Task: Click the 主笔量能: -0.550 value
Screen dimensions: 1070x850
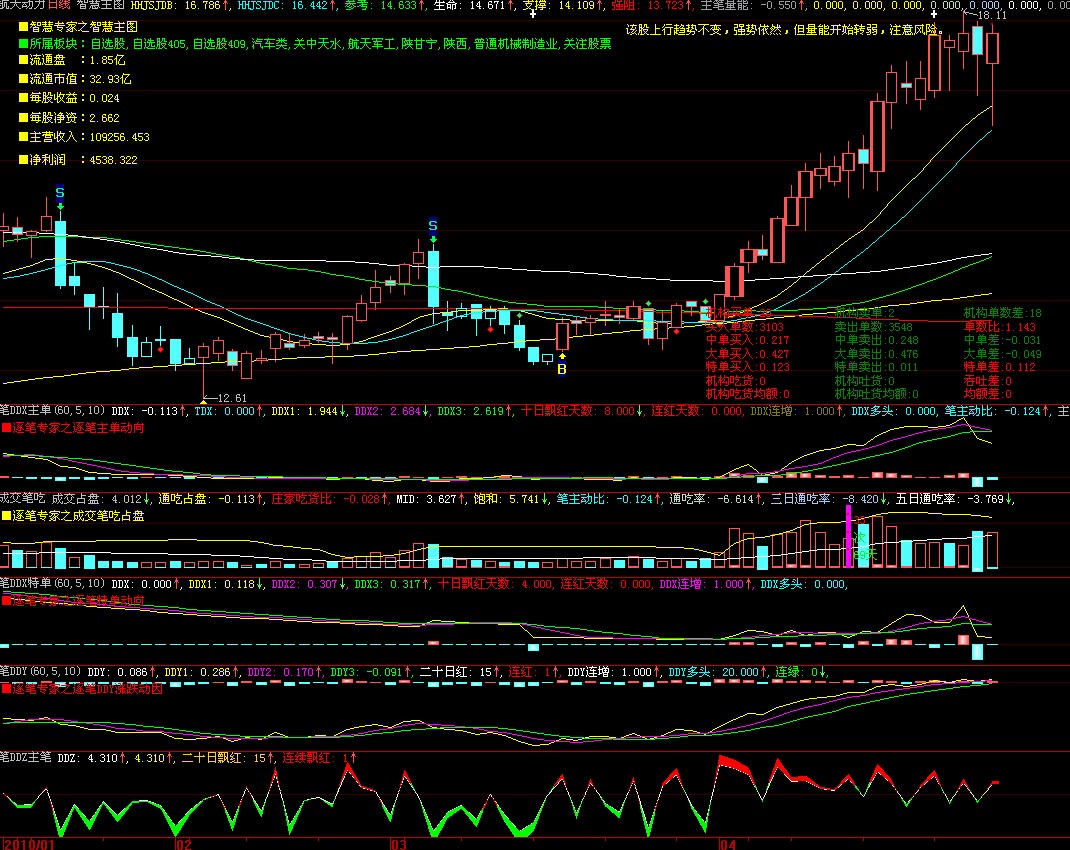Action: (753, 5)
